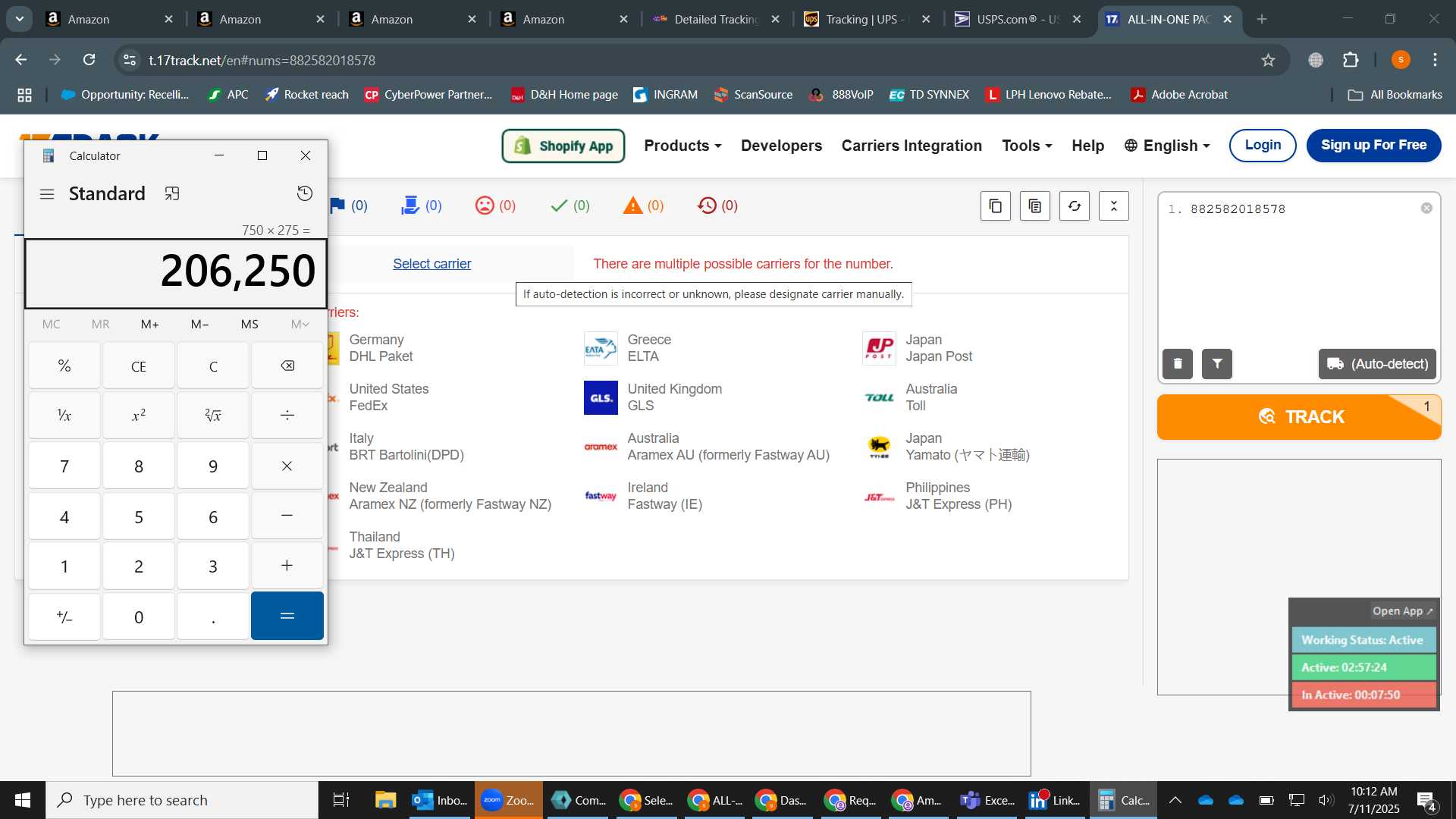Open Outlook Inbox from taskbar
The height and width of the screenshot is (819, 1456).
pyautogui.click(x=441, y=800)
